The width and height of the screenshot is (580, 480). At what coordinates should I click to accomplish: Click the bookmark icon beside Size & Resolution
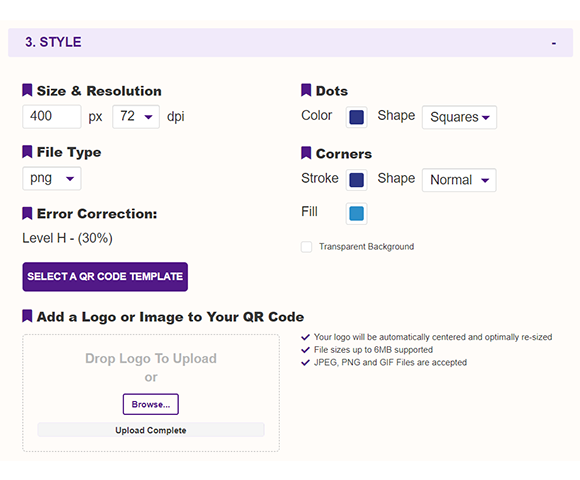[x=27, y=90]
